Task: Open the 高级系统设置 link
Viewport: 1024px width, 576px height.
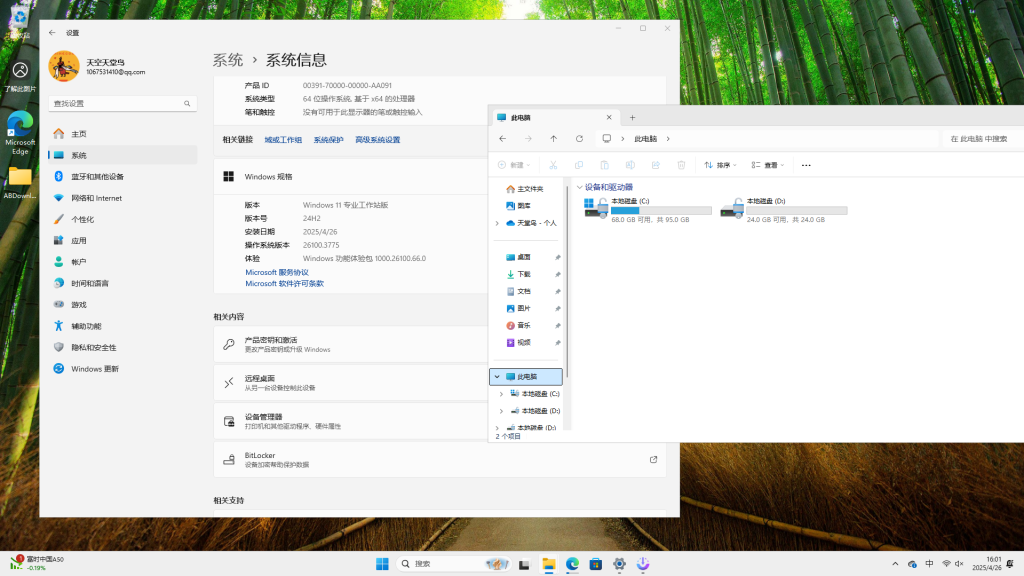Action: pyautogui.click(x=377, y=140)
